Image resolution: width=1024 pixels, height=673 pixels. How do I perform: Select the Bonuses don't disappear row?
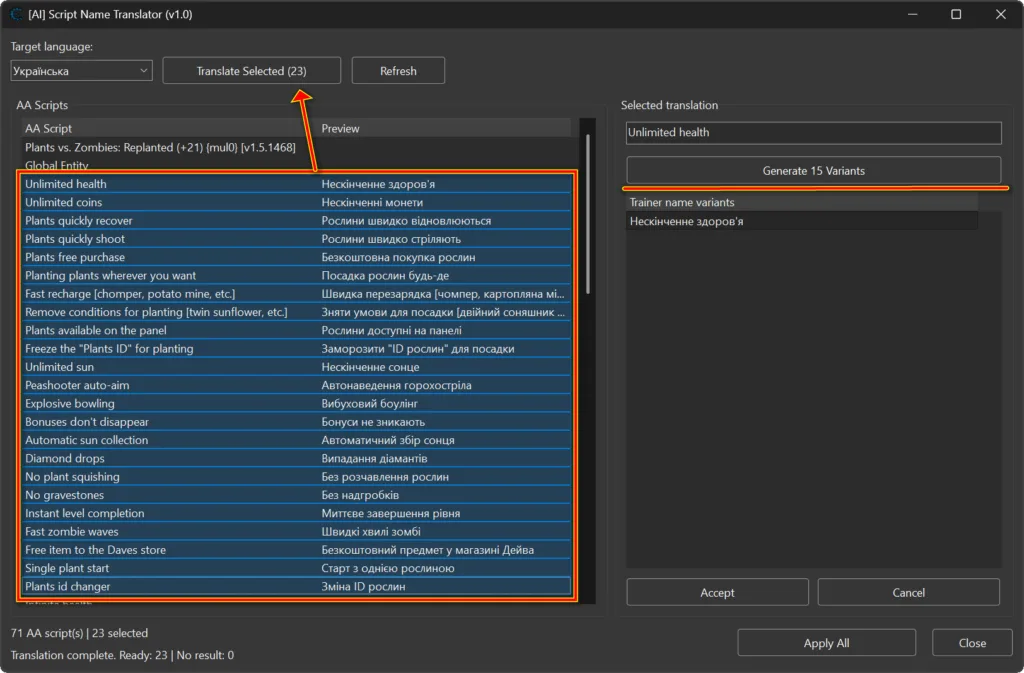pyautogui.click(x=296, y=422)
